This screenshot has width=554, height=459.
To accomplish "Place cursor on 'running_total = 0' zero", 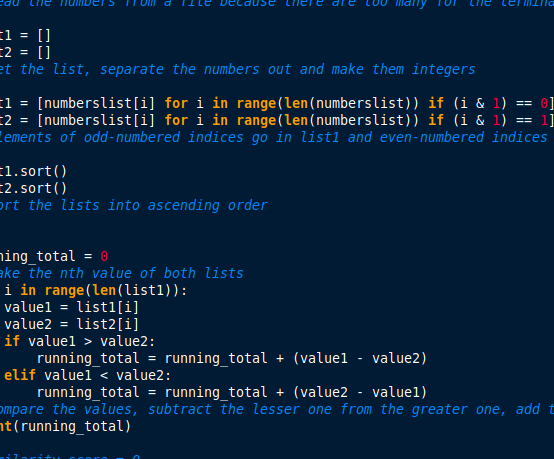I will (x=104, y=256).
